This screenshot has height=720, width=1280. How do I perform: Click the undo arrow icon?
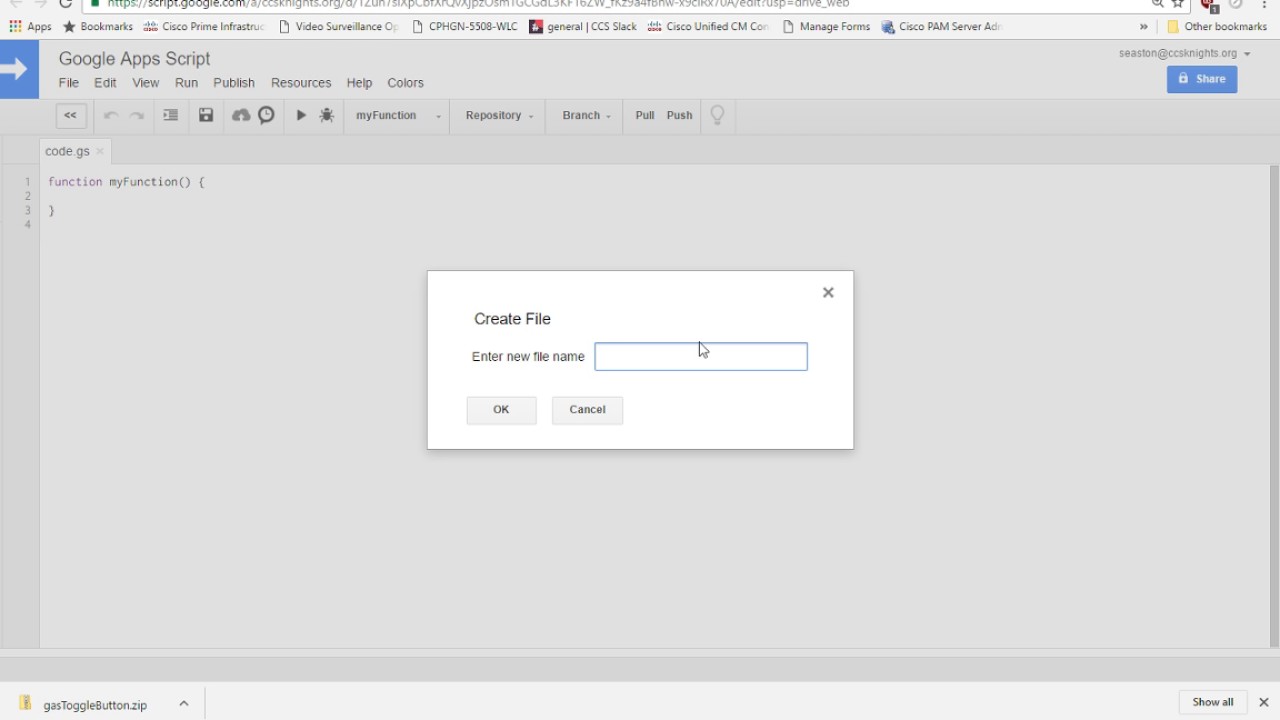(110, 116)
